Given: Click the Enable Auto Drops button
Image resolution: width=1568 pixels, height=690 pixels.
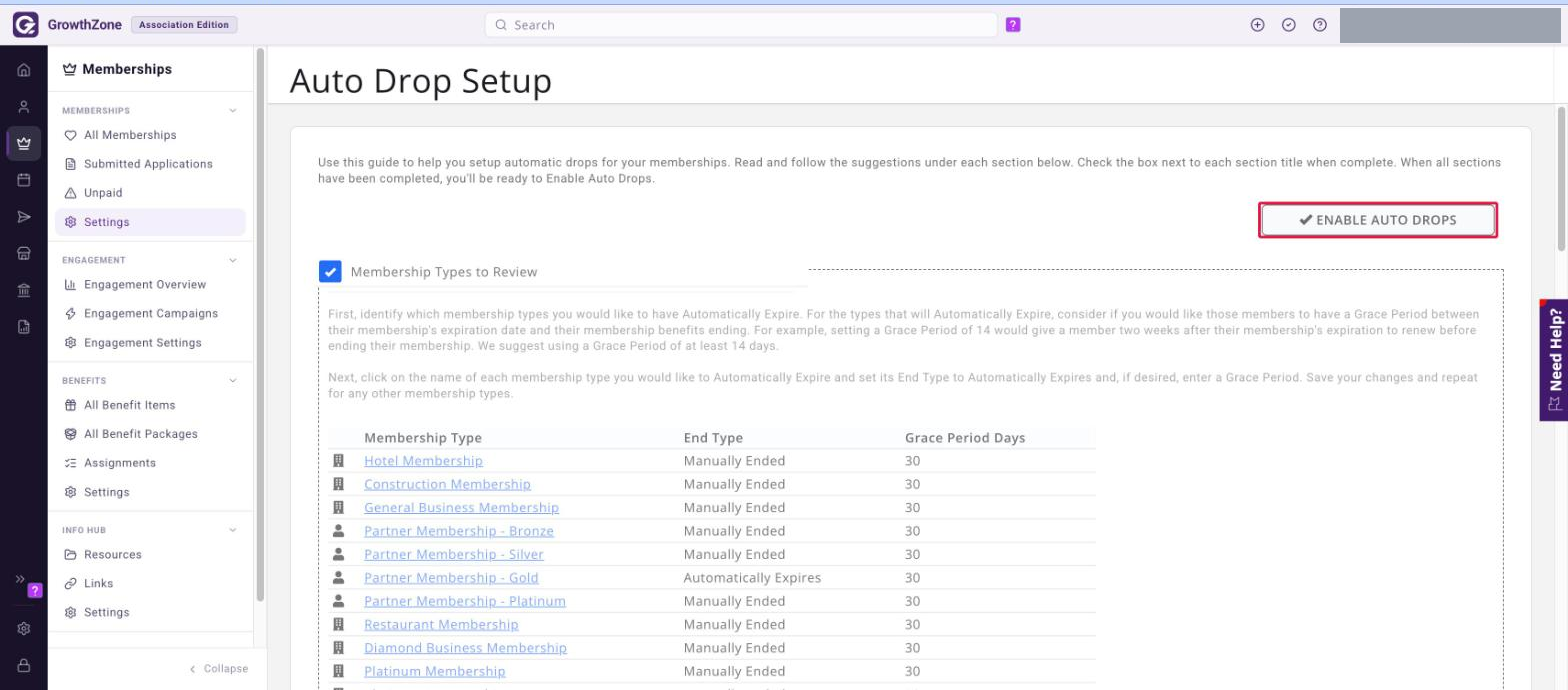Looking at the screenshot, I should (1378, 220).
